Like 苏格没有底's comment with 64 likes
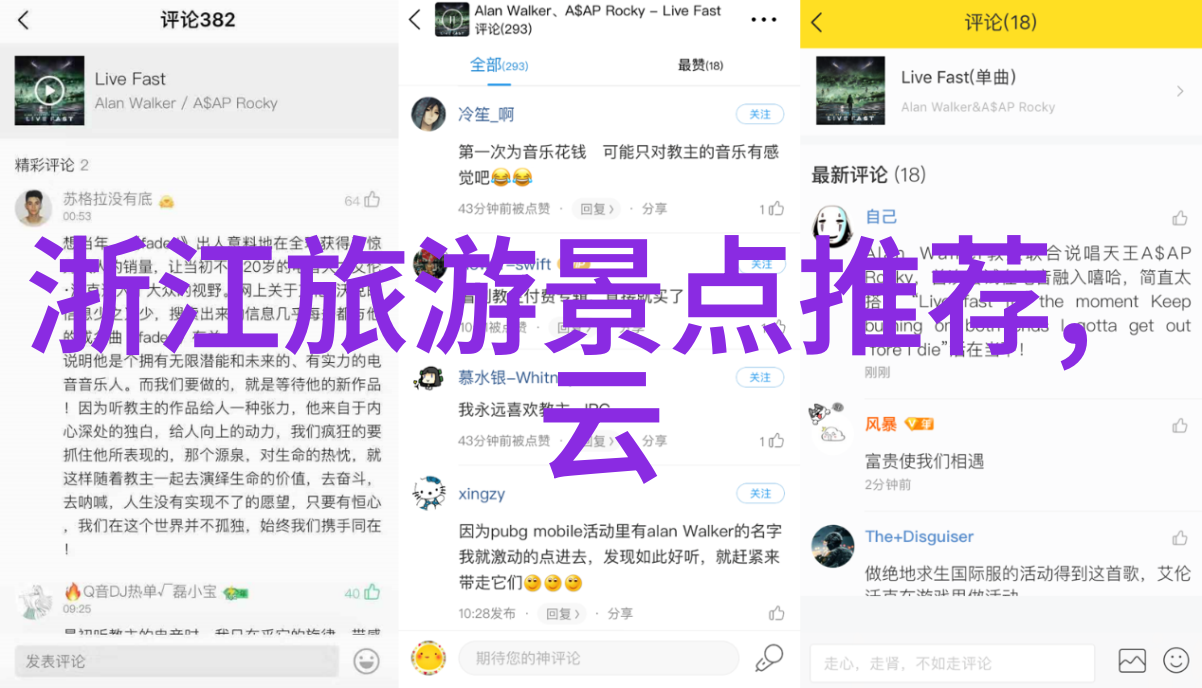Screen dimensions: 1202x688 pos(371,200)
